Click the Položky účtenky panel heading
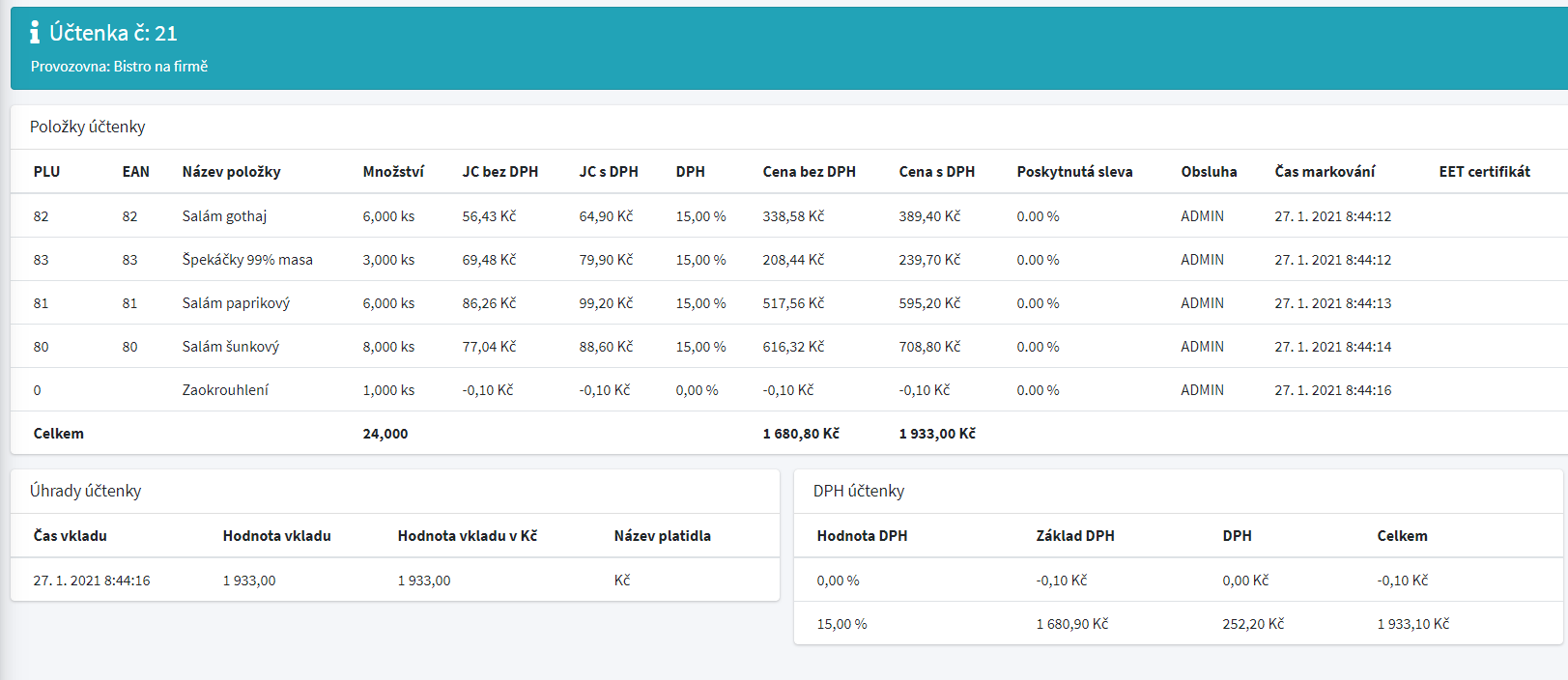This screenshot has width=1568, height=680. click(x=87, y=127)
